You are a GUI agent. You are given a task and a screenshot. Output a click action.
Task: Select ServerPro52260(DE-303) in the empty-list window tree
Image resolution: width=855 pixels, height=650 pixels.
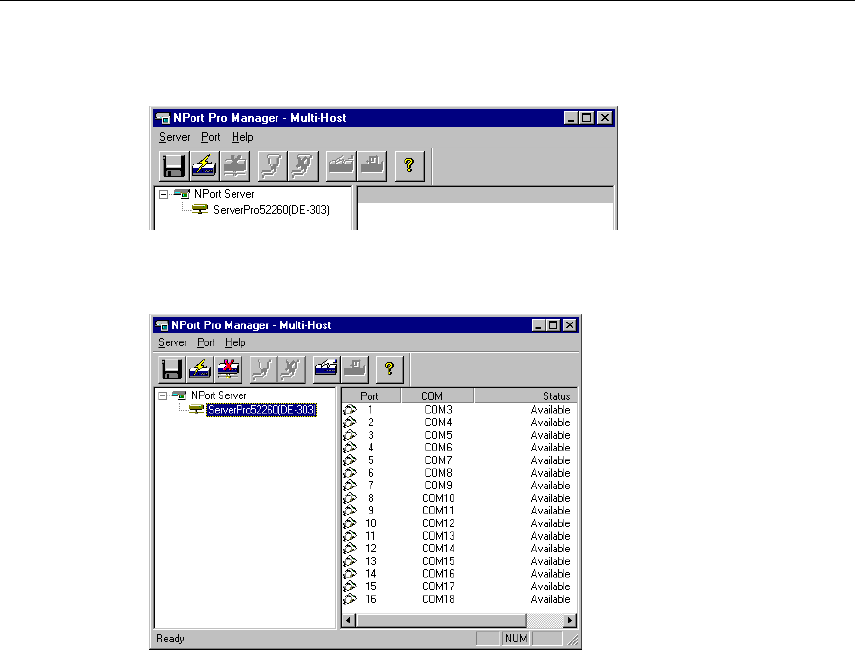271,210
